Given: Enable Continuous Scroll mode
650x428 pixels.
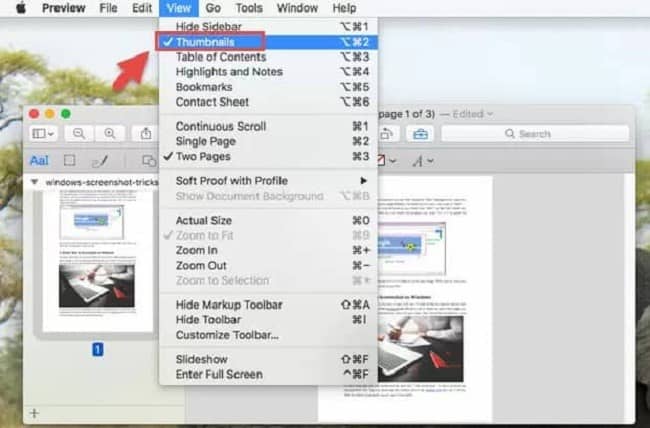Looking at the screenshot, I should 268,126.
